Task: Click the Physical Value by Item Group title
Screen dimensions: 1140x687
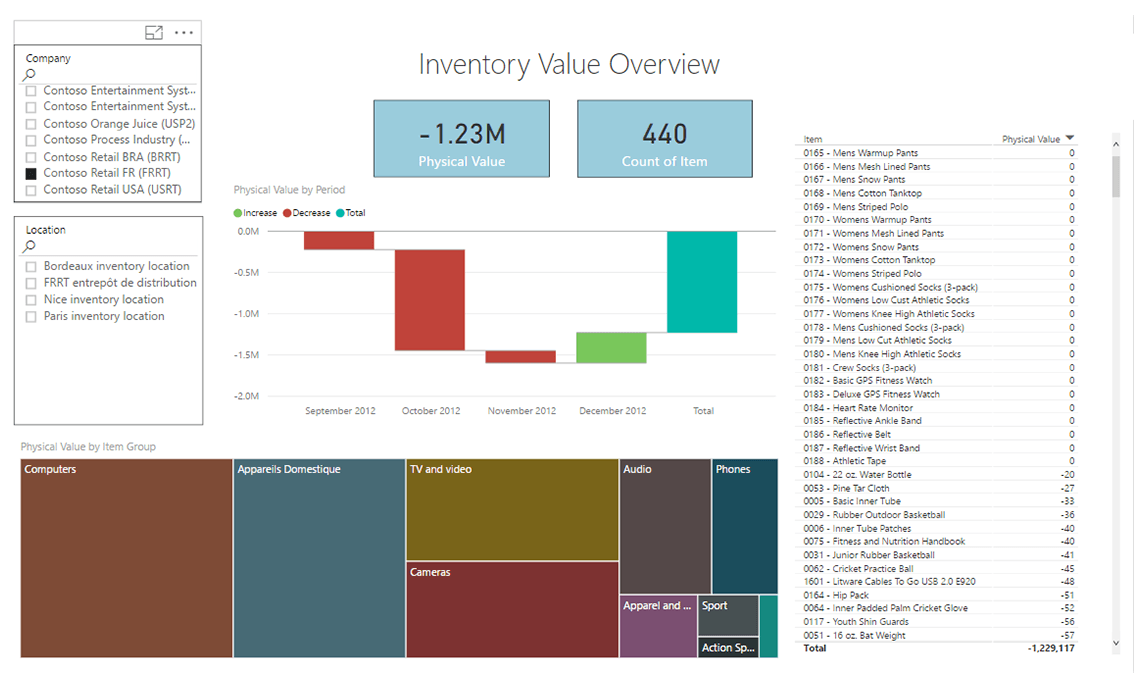Action: coord(88,447)
